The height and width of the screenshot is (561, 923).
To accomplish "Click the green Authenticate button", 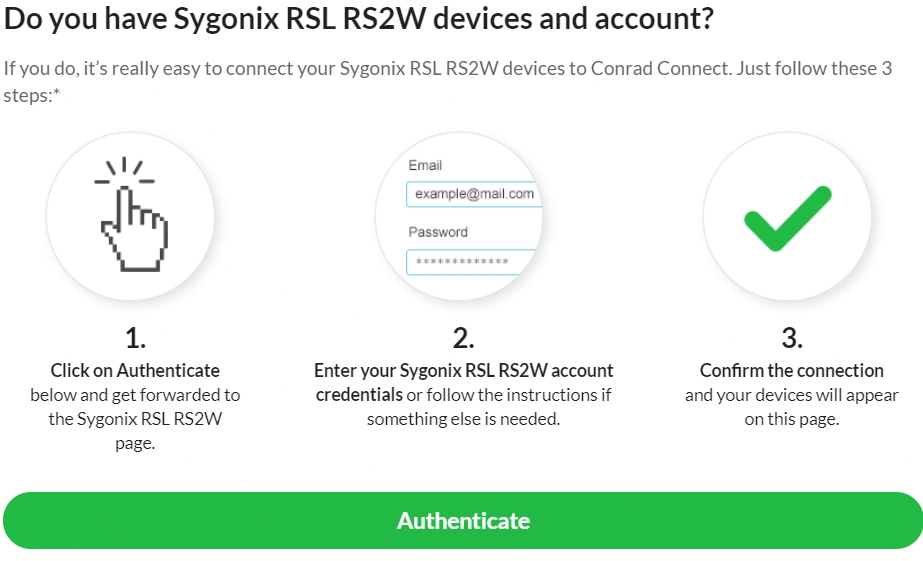I will [x=463, y=520].
